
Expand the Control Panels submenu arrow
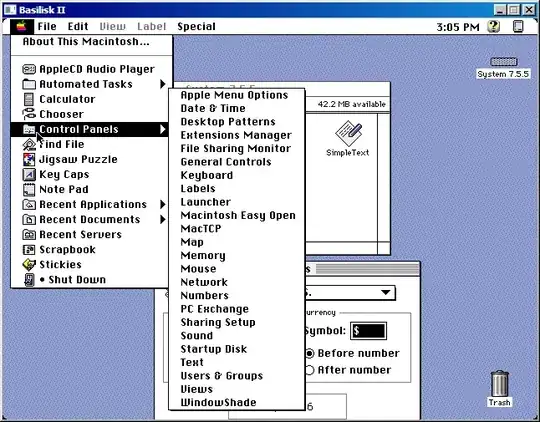(x=163, y=129)
